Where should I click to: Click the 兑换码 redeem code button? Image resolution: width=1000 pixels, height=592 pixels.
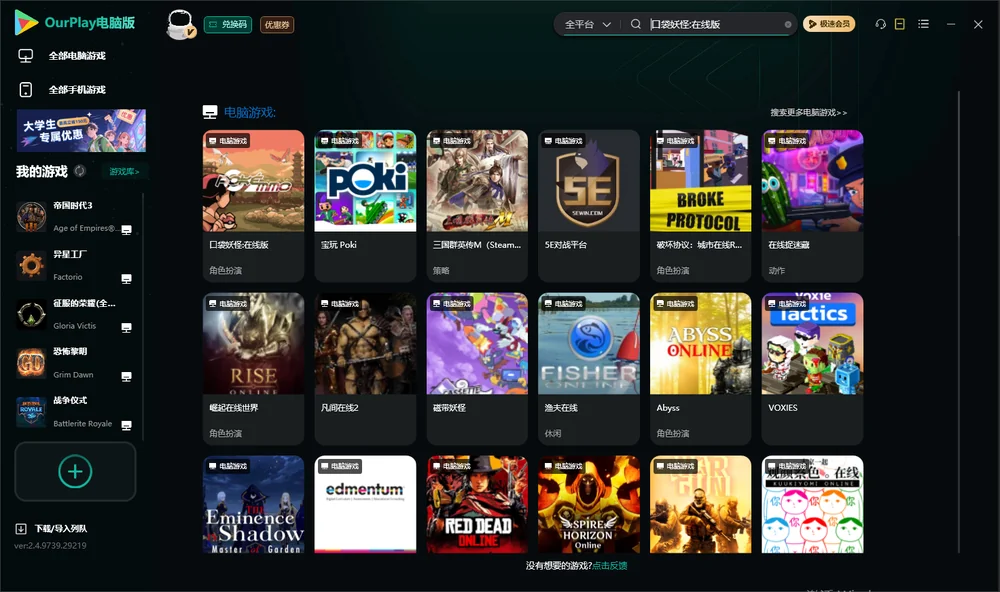[x=228, y=25]
